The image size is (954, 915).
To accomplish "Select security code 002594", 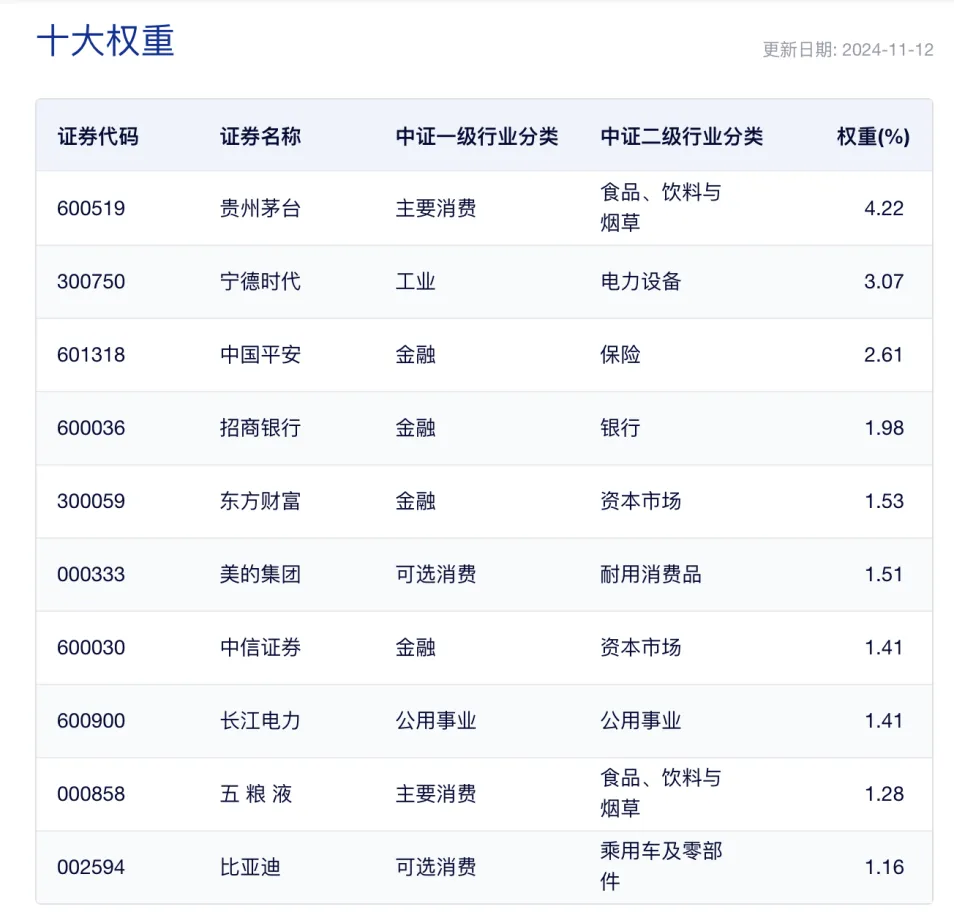I will click(91, 868).
